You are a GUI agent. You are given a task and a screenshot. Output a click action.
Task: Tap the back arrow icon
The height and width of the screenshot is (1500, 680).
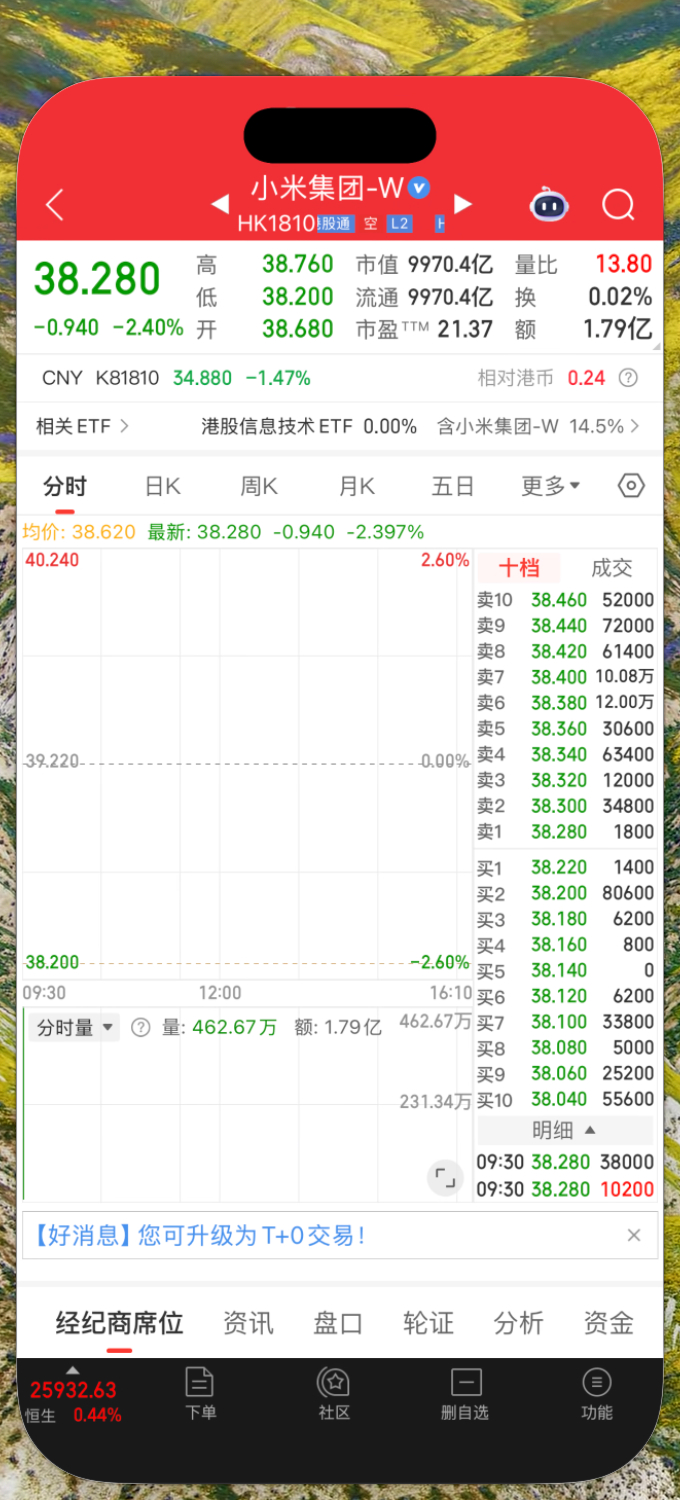[x=54, y=205]
